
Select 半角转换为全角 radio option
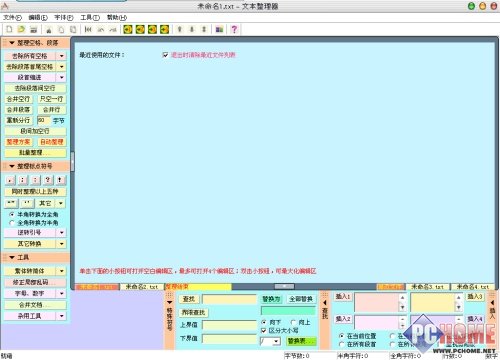click(x=12, y=214)
